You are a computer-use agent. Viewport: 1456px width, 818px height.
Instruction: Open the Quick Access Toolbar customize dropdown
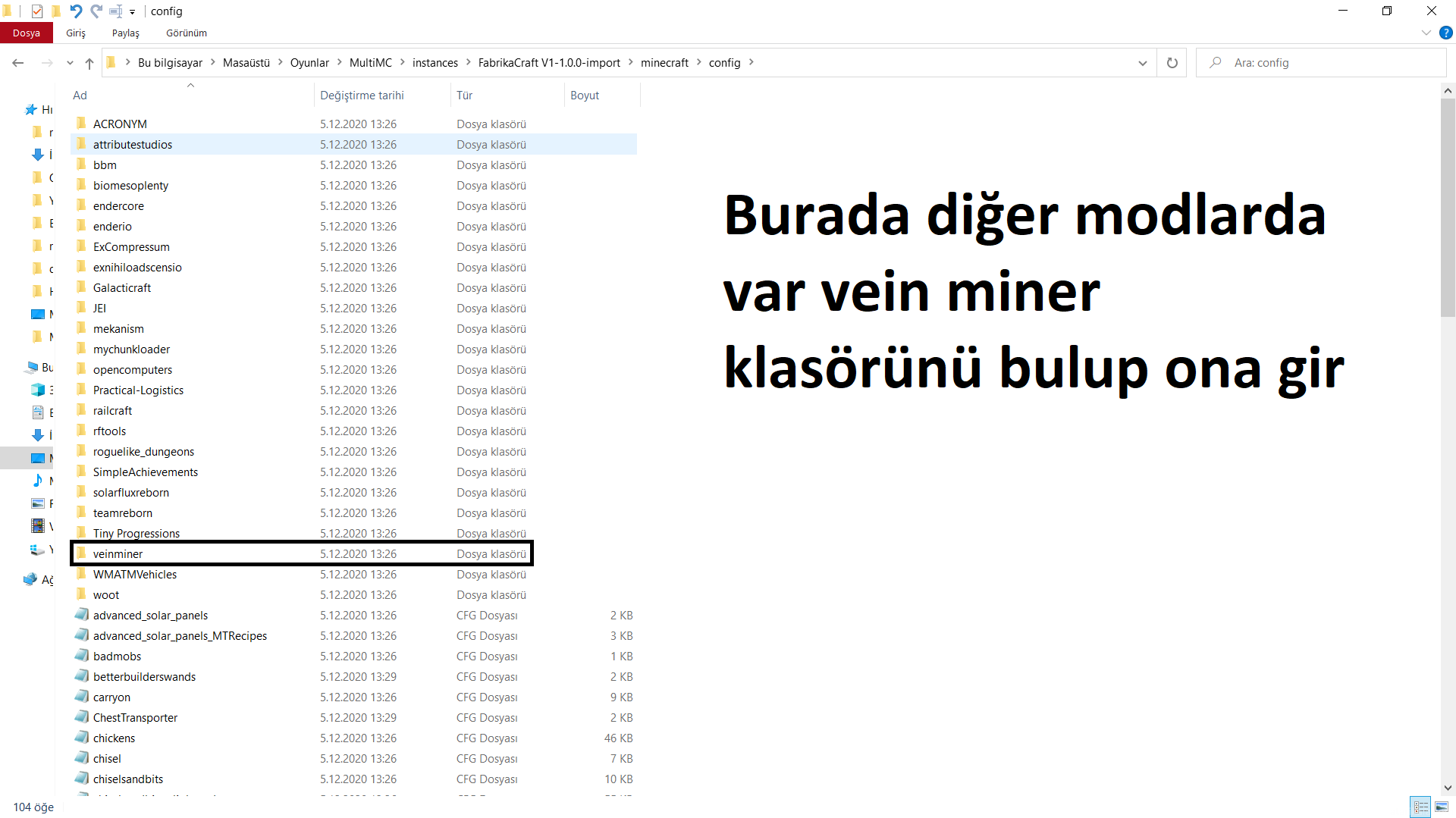click(x=132, y=11)
